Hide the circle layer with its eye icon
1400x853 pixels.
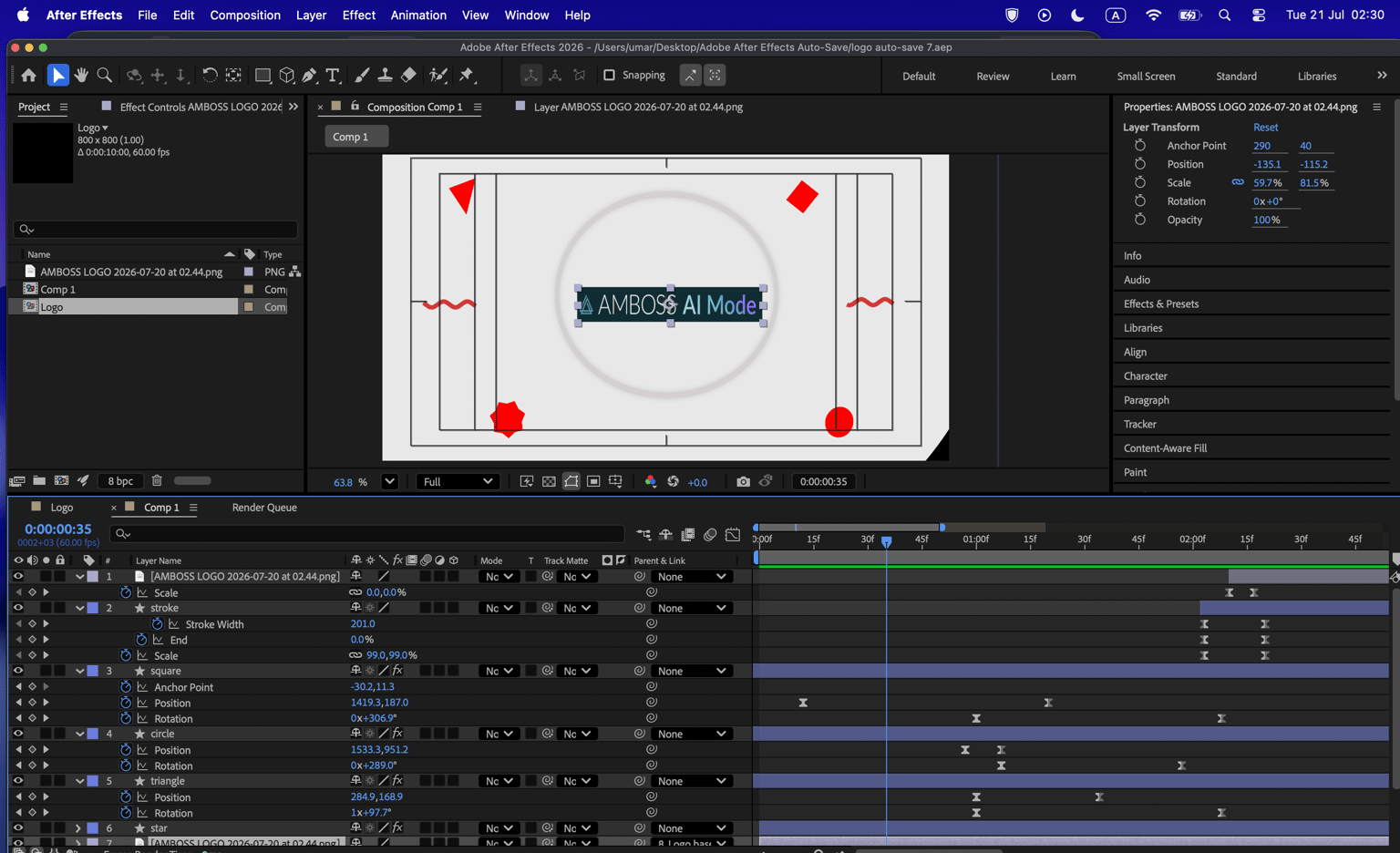[17, 734]
